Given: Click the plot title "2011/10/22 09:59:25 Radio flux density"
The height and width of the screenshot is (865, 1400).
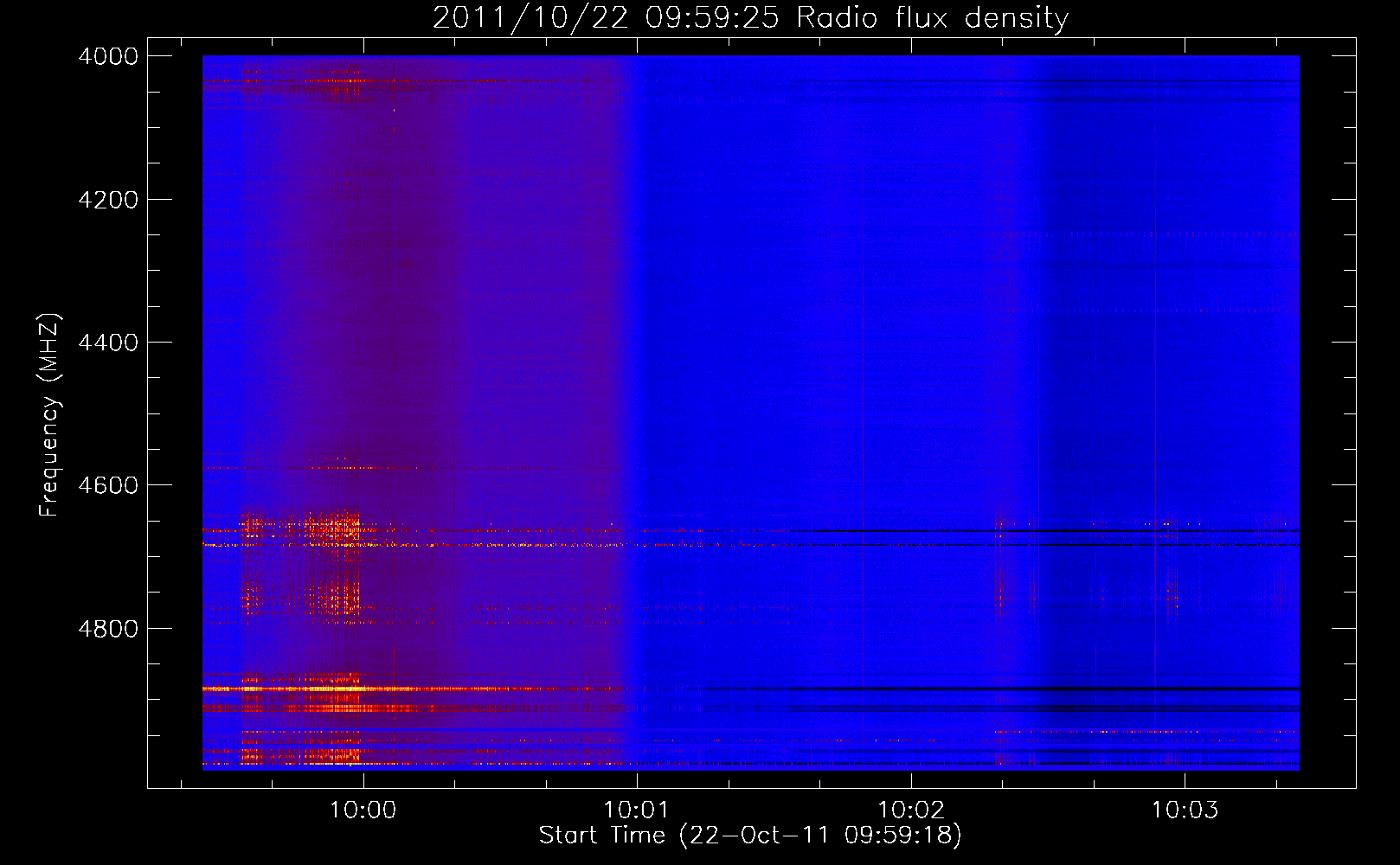Looking at the screenshot, I should click(750, 18).
